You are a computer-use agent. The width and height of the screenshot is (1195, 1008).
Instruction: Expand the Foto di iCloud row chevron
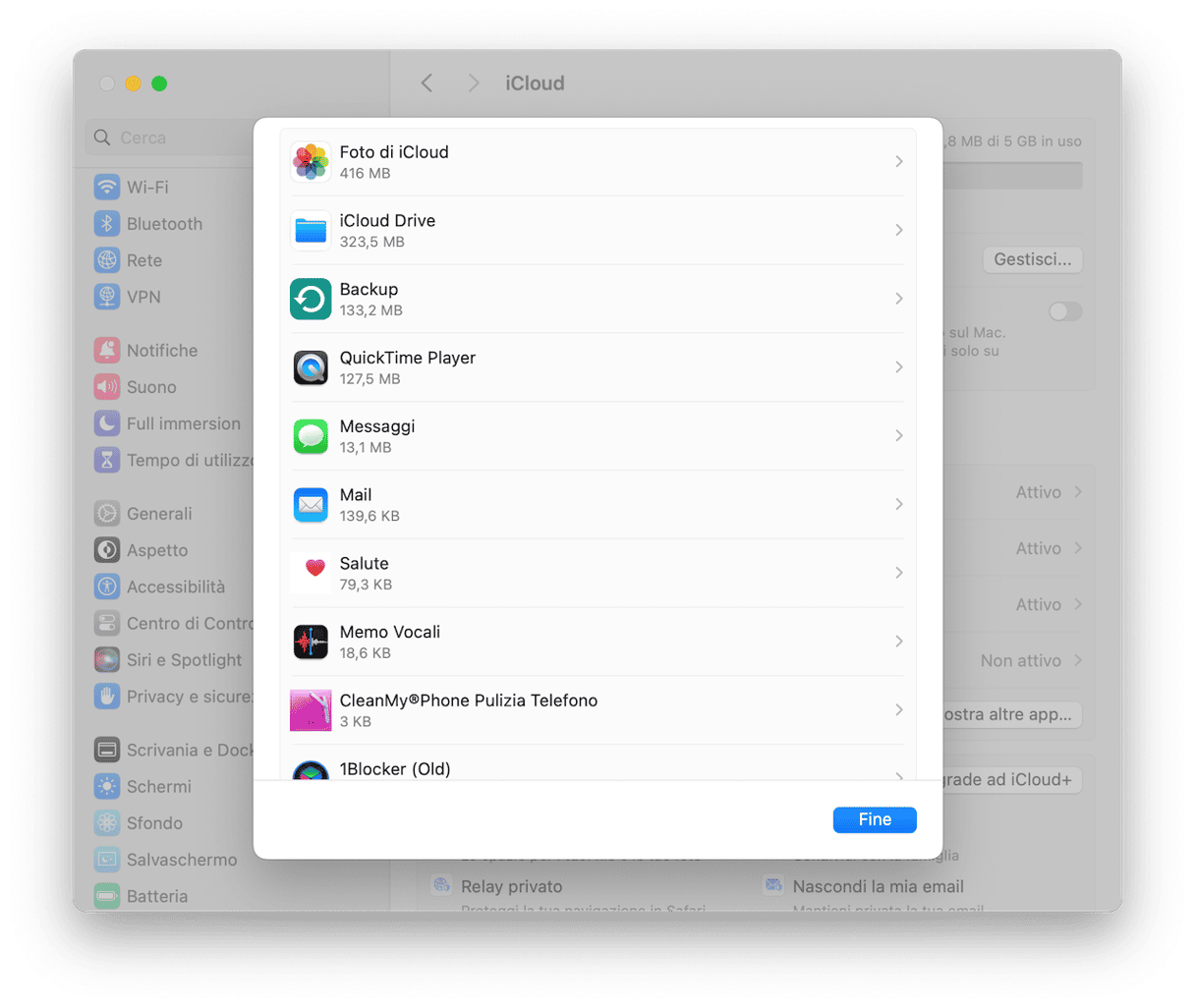click(898, 161)
